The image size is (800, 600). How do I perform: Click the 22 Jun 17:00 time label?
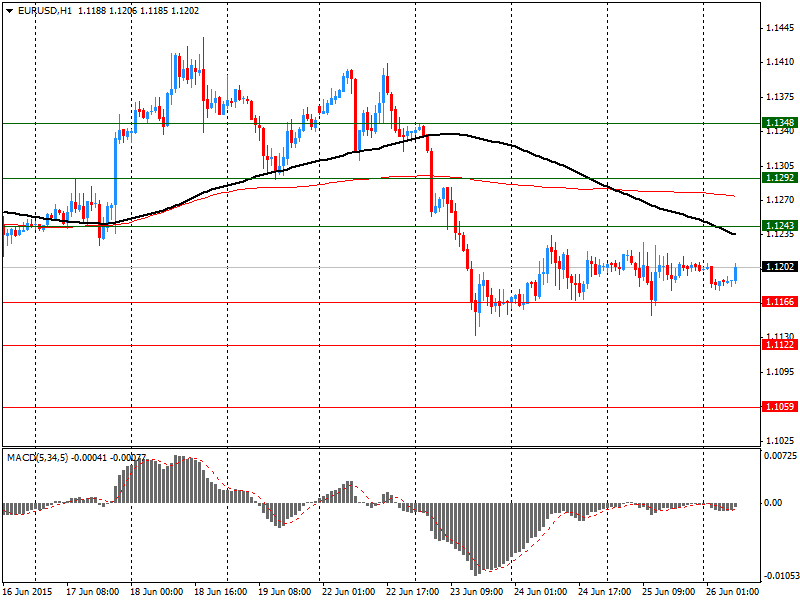pyautogui.click(x=413, y=592)
